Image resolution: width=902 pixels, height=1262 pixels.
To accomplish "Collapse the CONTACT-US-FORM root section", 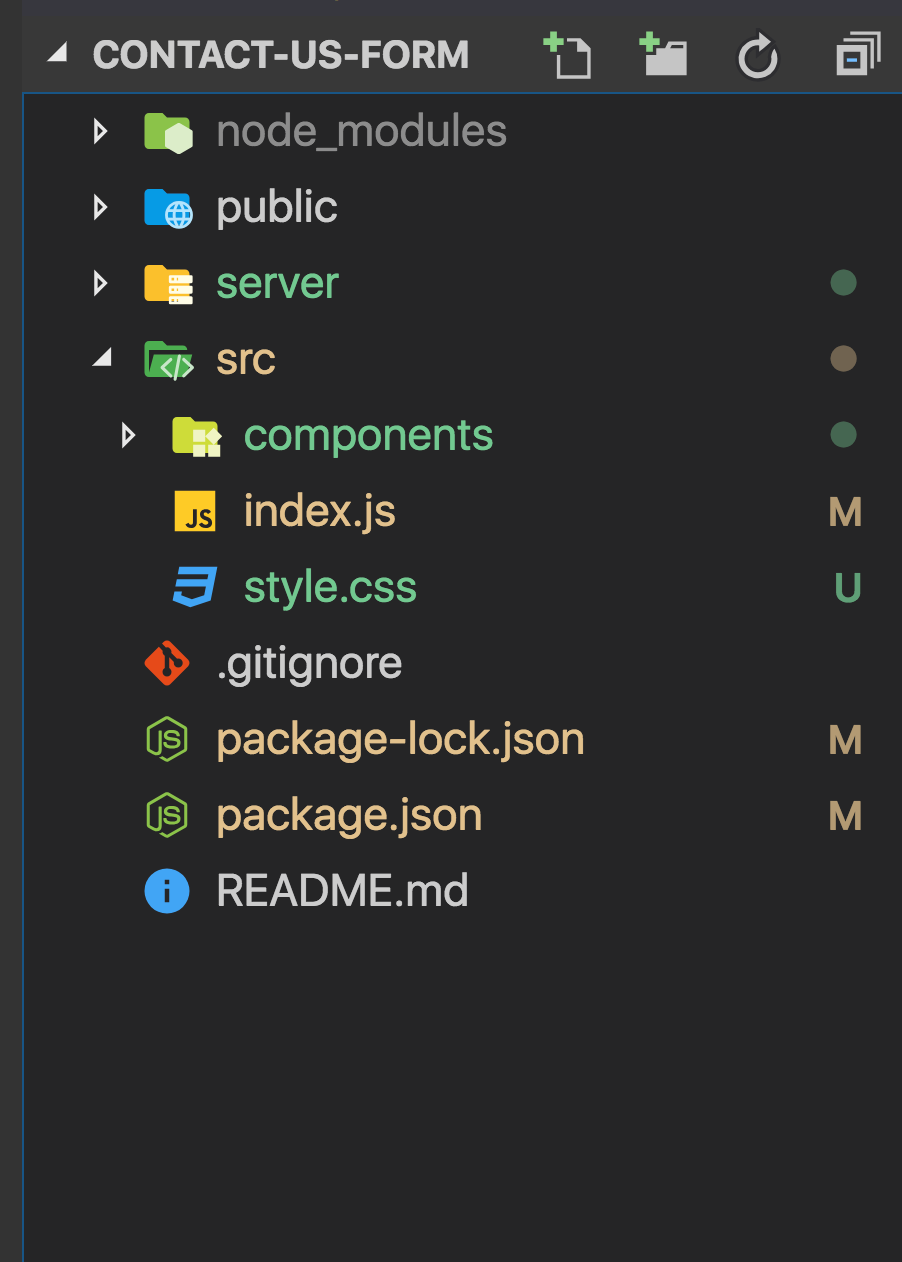I will click(57, 55).
